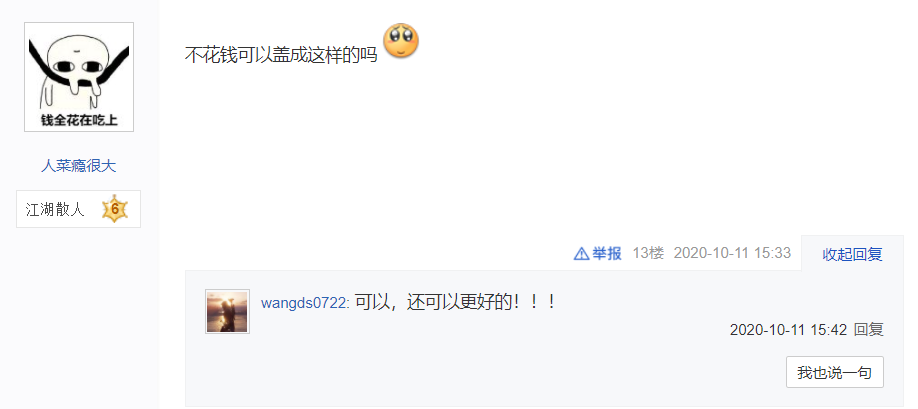
Task: Open the wangds0722 username link
Action: (x=305, y=303)
